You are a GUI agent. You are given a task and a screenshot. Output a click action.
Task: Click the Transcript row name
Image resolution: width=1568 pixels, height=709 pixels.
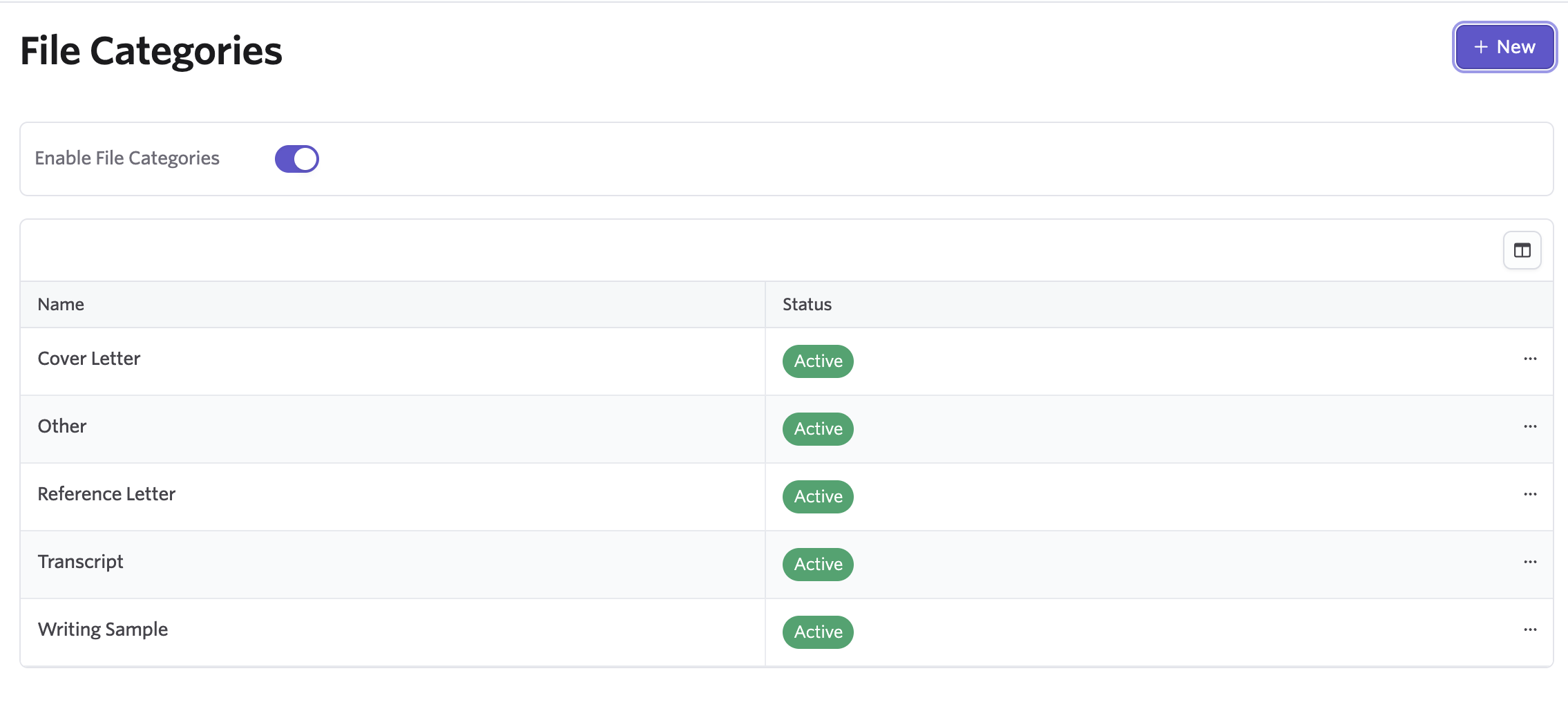click(x=80, y=562)
